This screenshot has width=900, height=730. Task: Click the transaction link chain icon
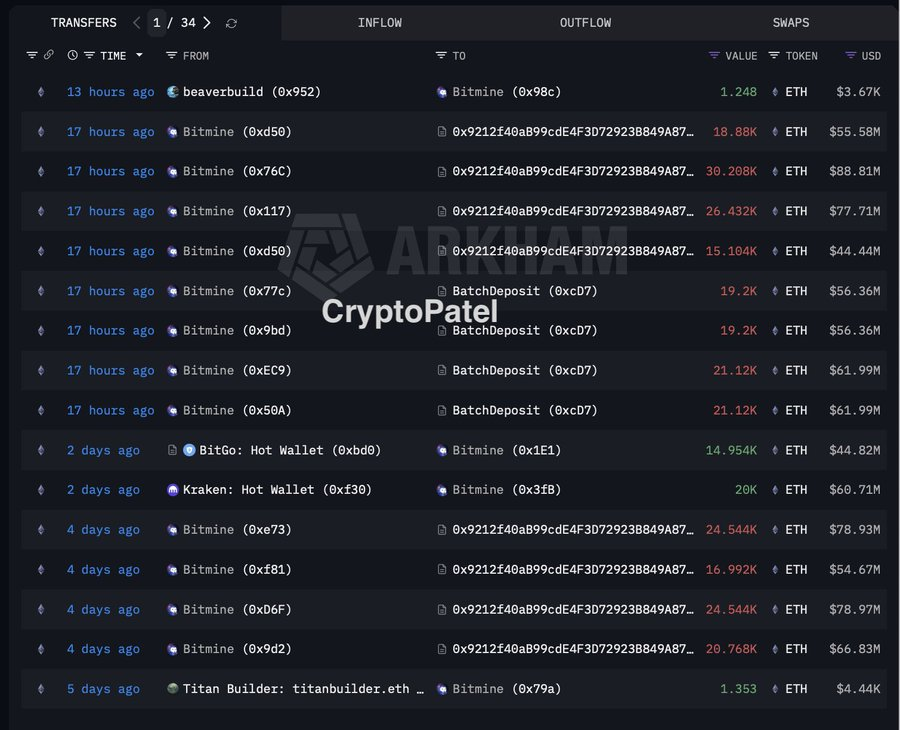point(48,55)
